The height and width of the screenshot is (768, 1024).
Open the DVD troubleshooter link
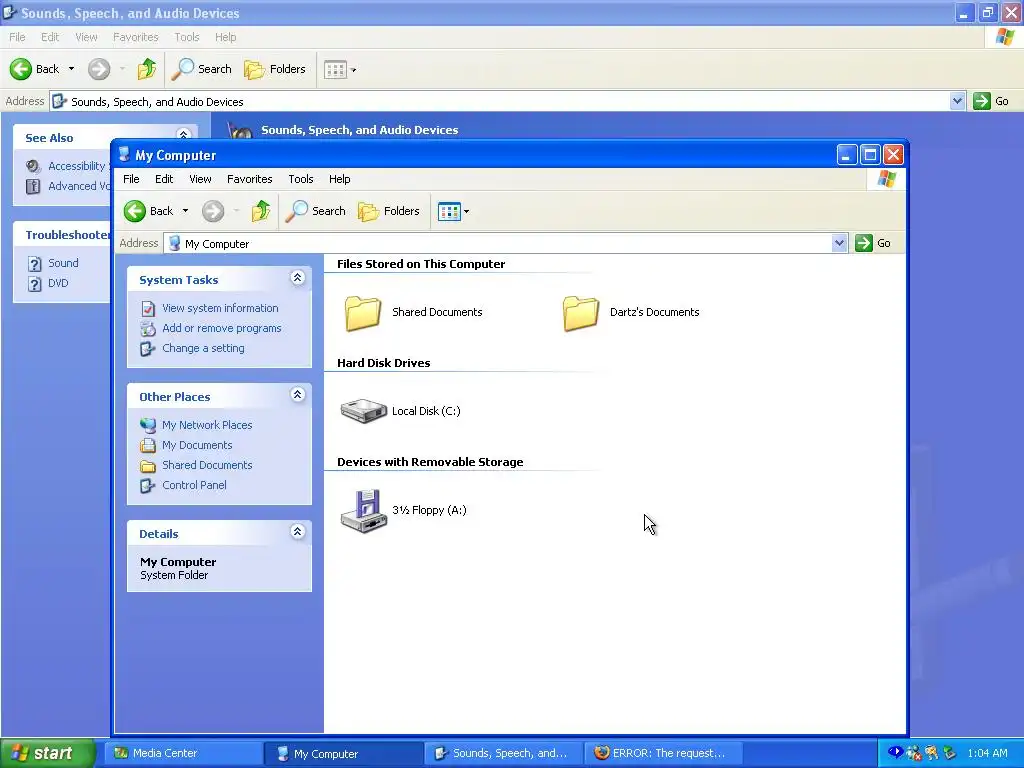click(58, 283)
